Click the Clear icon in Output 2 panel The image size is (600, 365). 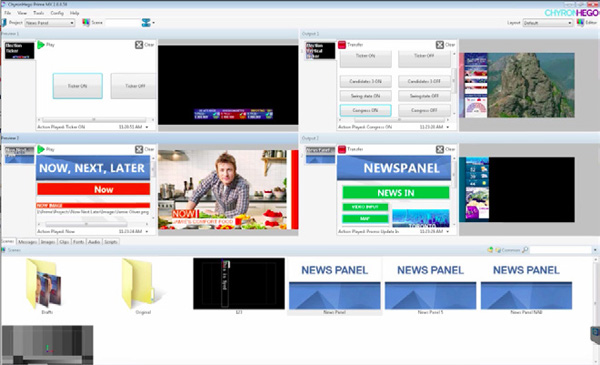pos(440,149)
